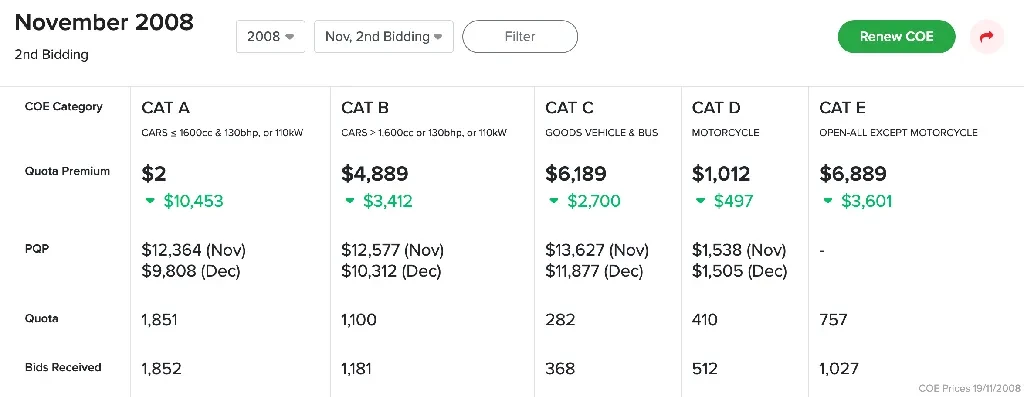Open the 2008 year dropdown

[270, 37]
